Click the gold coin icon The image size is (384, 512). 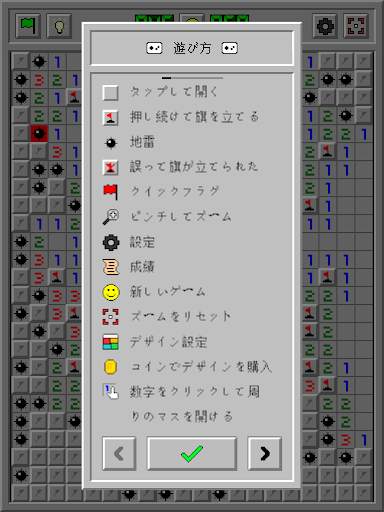click(110, 367)
